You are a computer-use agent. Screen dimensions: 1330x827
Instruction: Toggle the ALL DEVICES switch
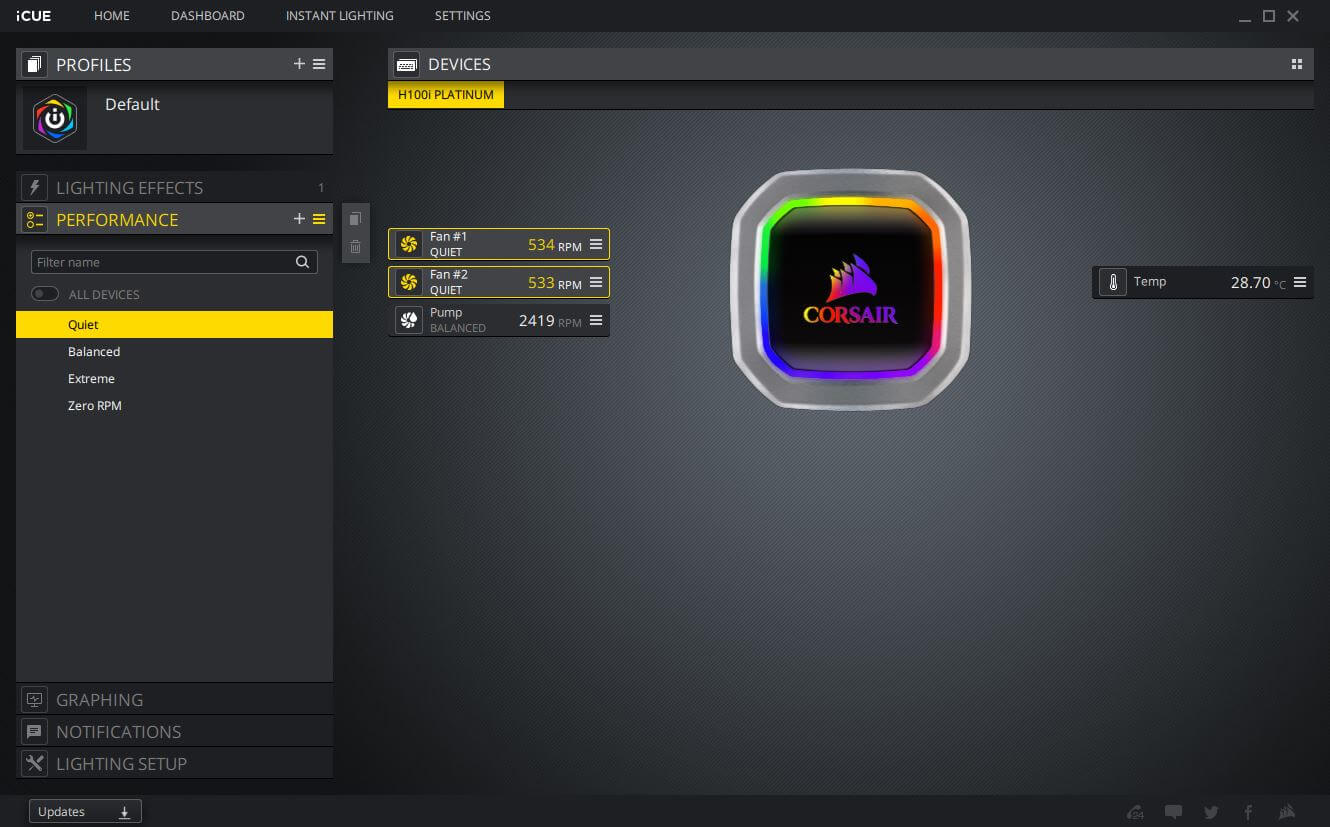tap(45, 294)
